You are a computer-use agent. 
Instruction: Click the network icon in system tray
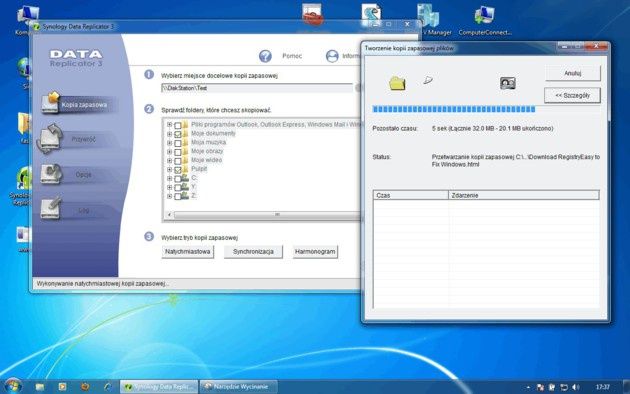click(x=564, y=387)
